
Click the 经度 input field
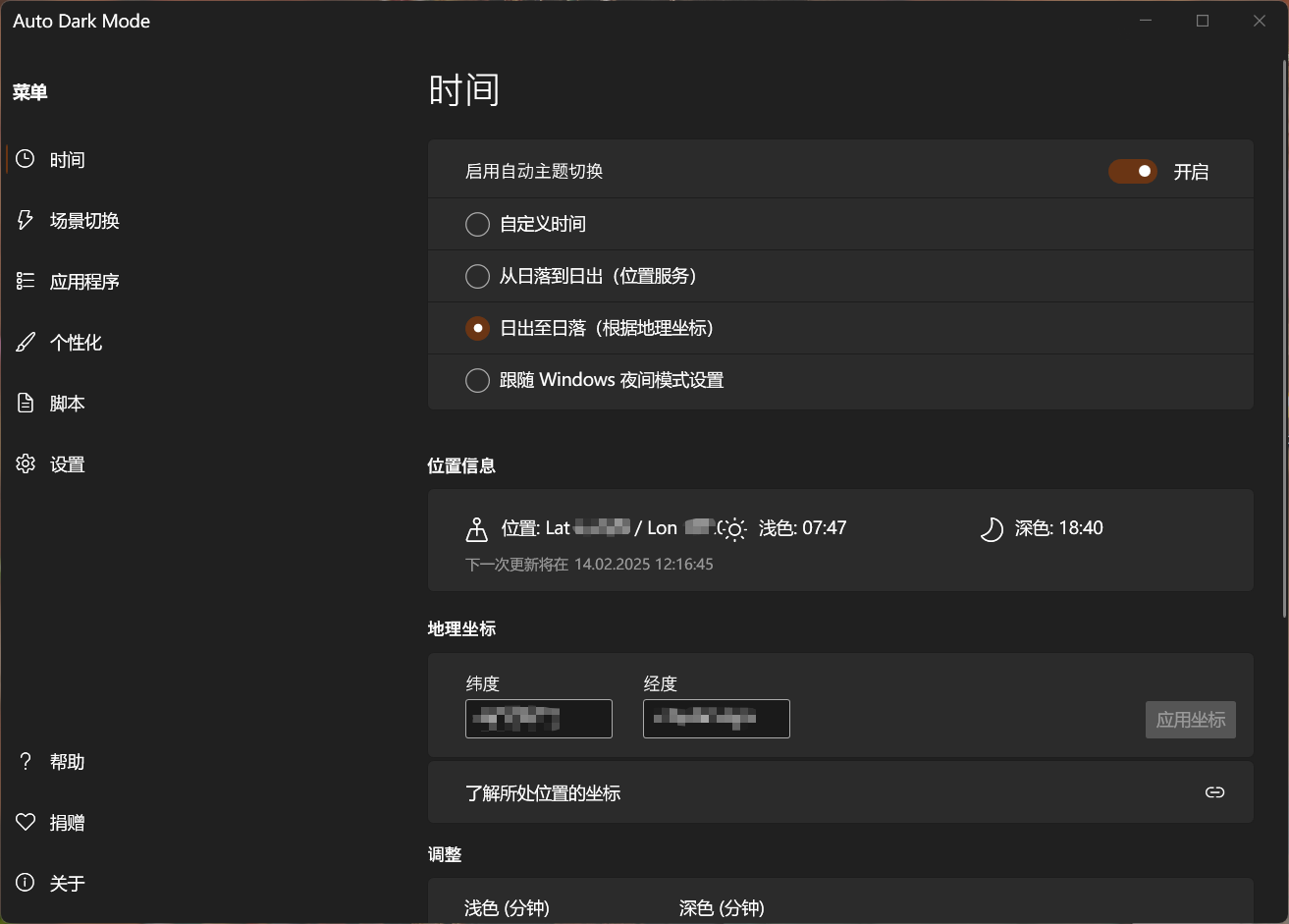click(x=716, y=719)
